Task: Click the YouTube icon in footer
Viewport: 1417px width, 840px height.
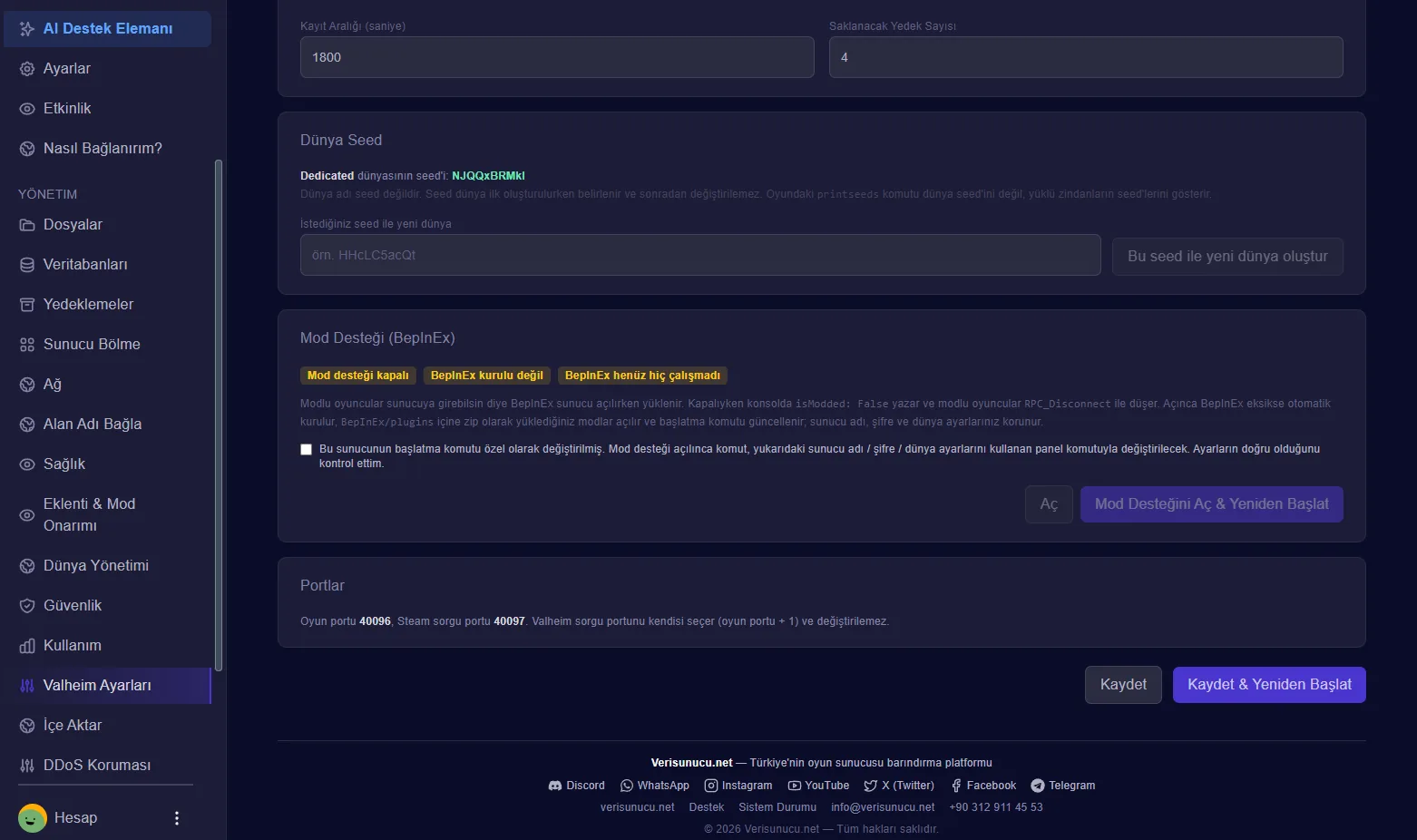Action: [795, 786]
